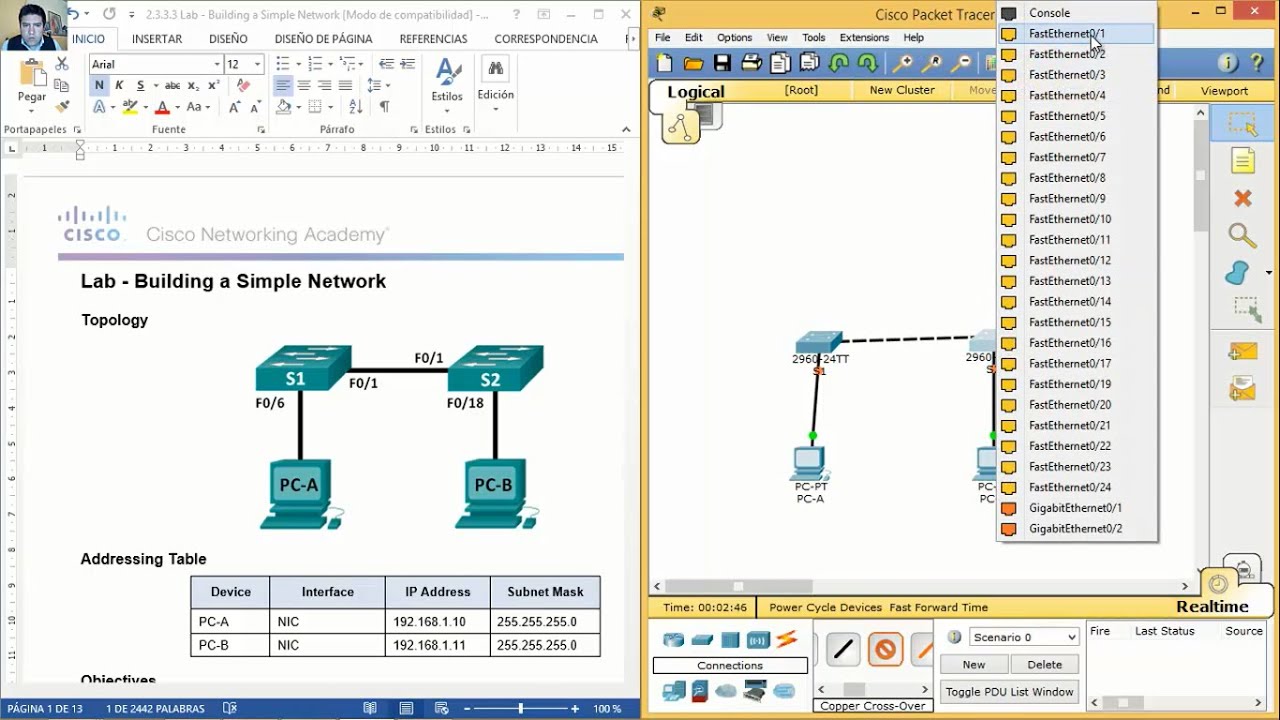Open the font color dropdown arrow
The width and height of the screenshot is (1280, 720).
coord(177,107)
